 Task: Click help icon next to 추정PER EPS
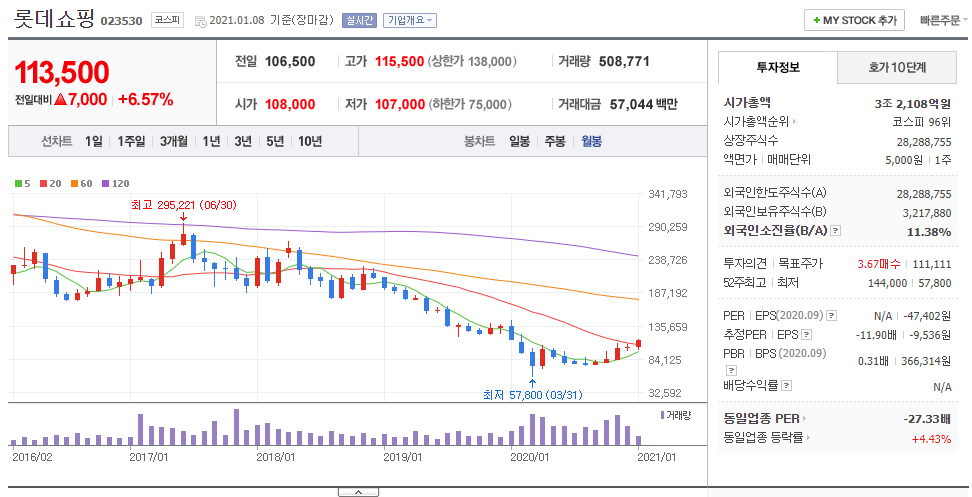[806, 335]
